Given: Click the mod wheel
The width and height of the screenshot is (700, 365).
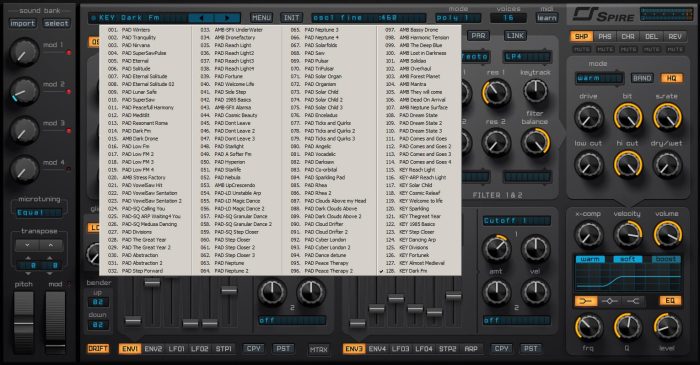Looking at the screenshot, I should (55, 323).
